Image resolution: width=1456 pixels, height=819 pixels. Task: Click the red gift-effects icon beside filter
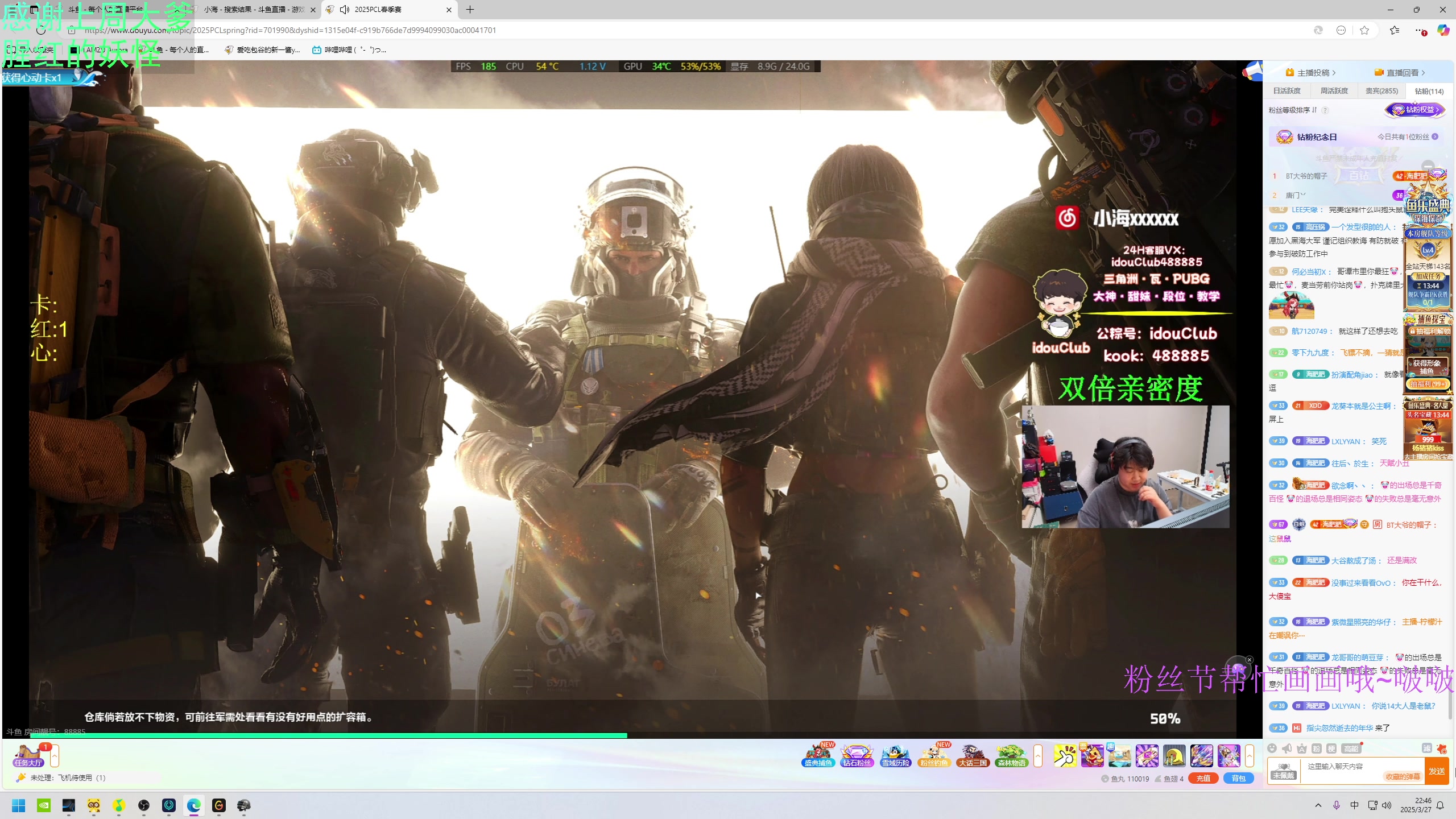tap(1441, 748)
